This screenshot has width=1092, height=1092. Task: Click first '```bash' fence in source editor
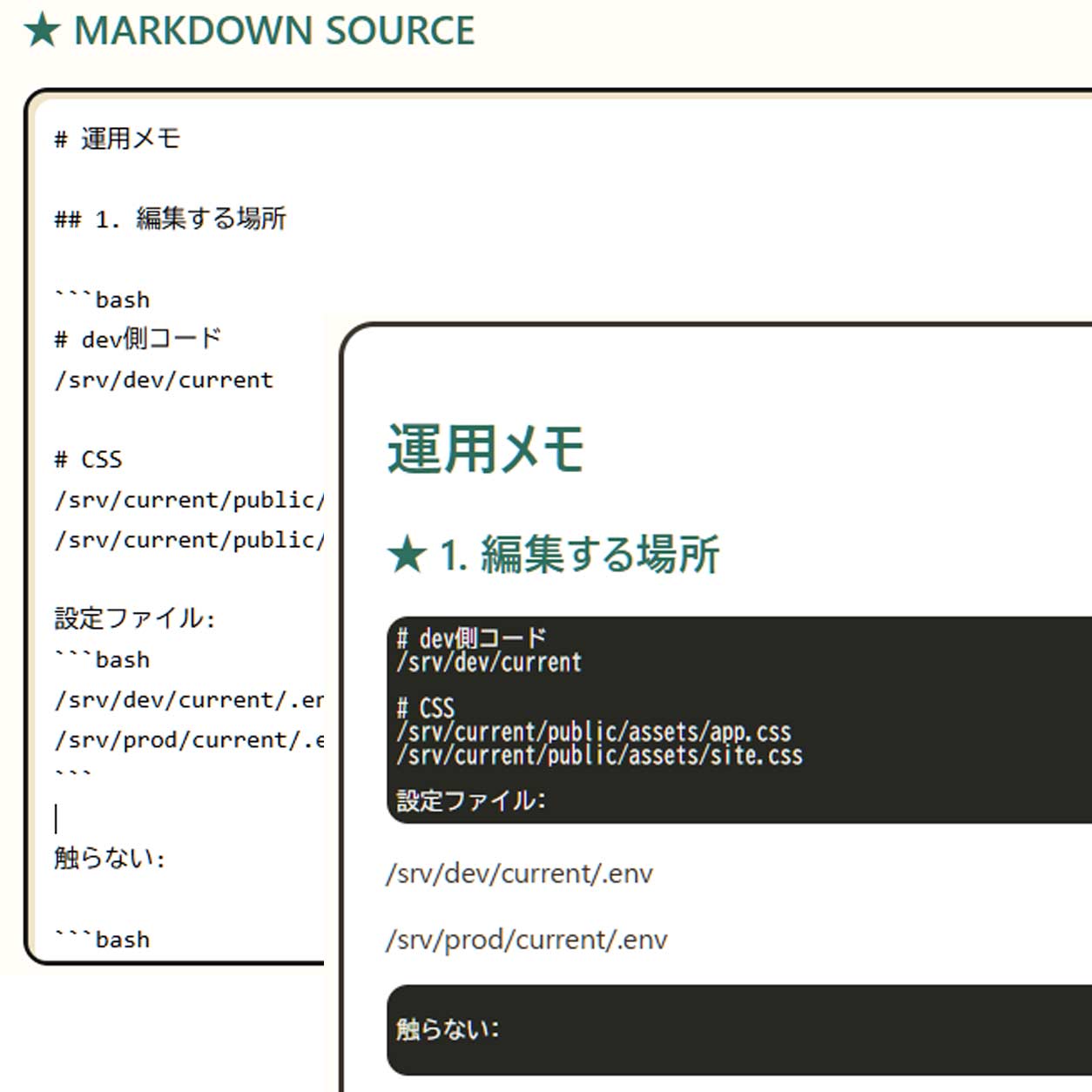click(102, 300)
